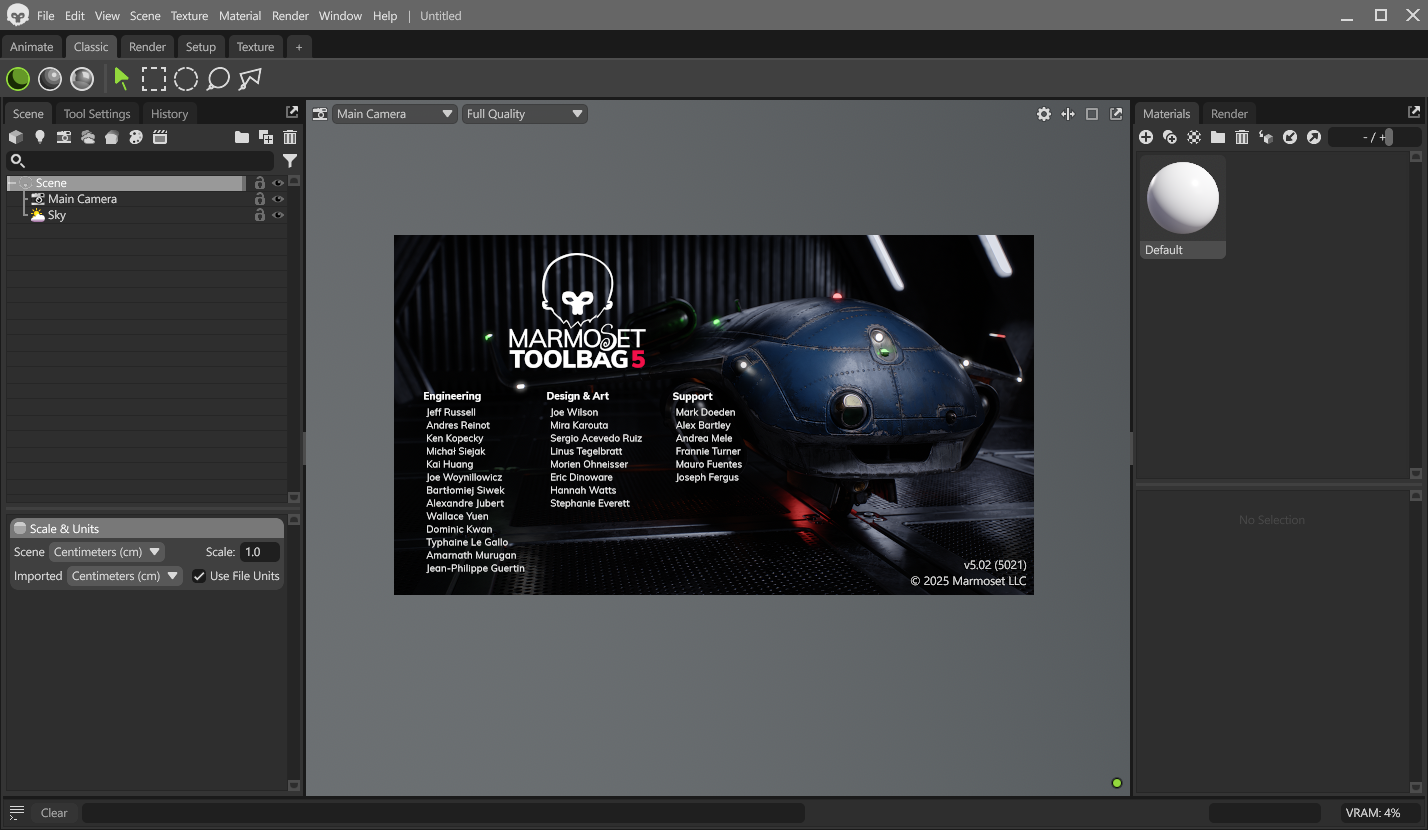
Task: Open the Texture menu
Action: tap(189, 16)
